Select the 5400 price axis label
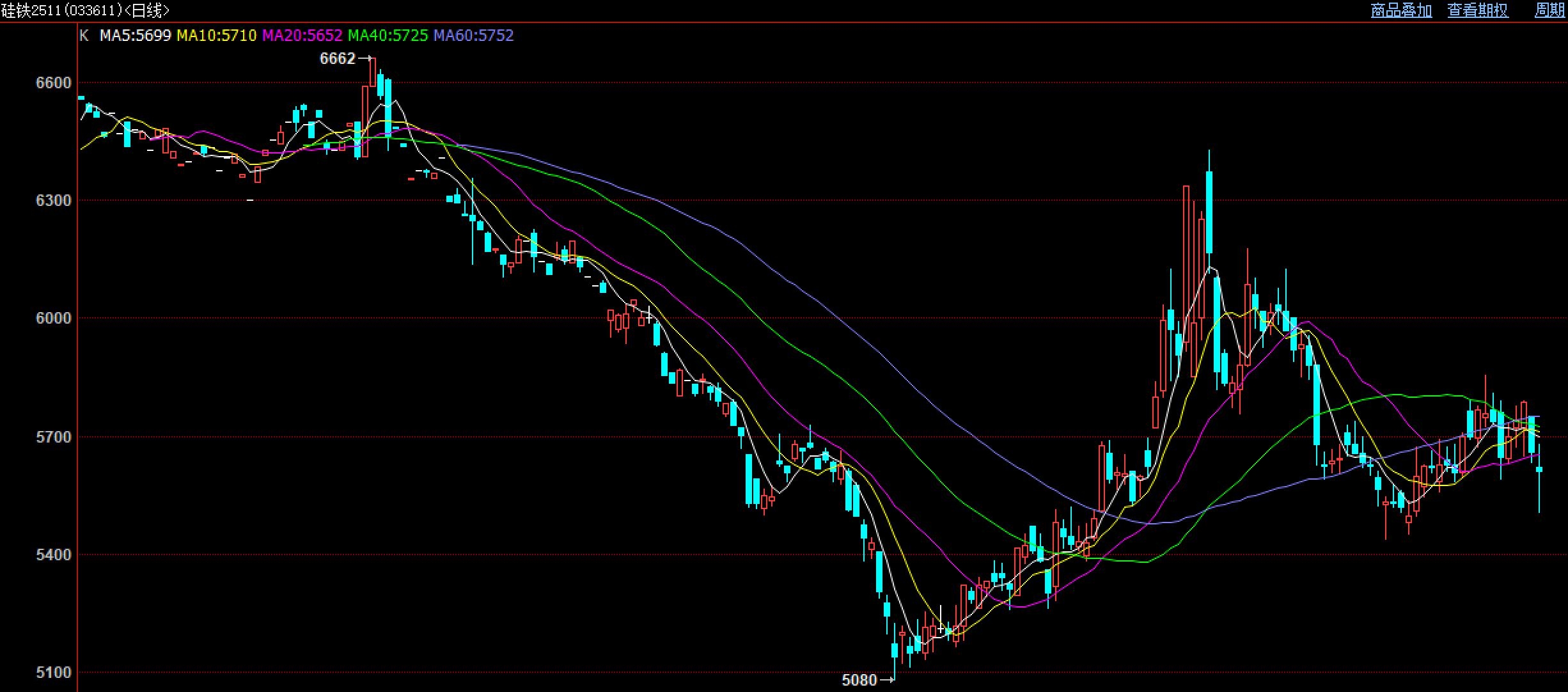1568x692 pixels. pyautogui.click(x=54, y=555)
